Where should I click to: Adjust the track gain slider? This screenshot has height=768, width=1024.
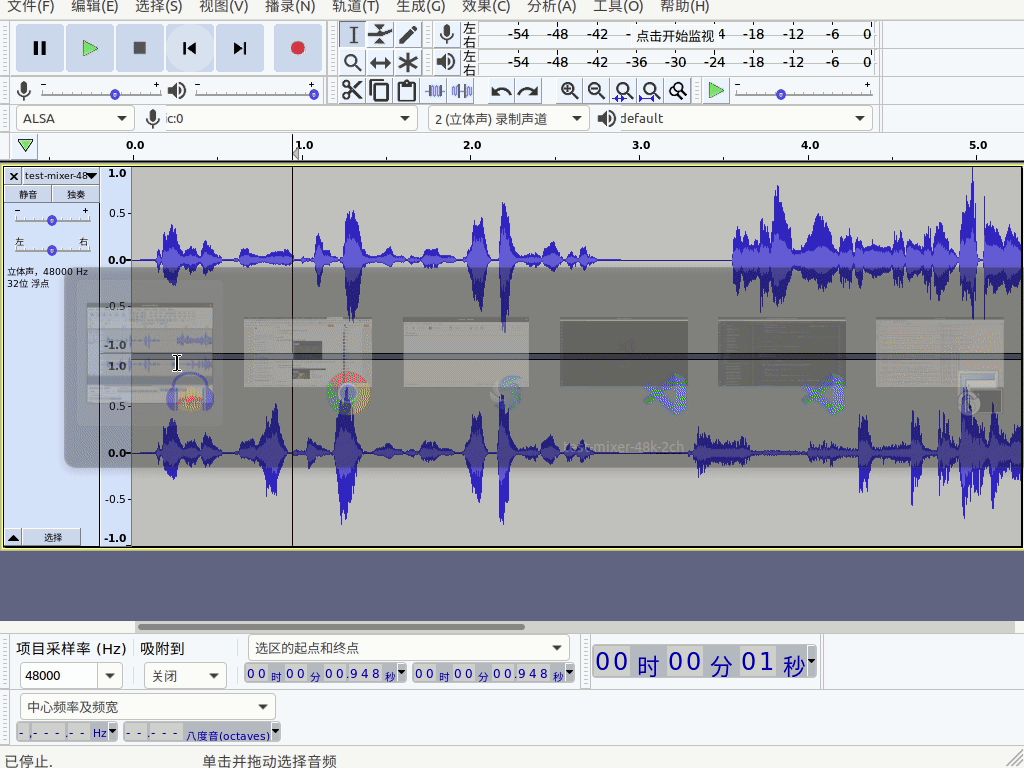pyautogui.click(x=52, y=219)
